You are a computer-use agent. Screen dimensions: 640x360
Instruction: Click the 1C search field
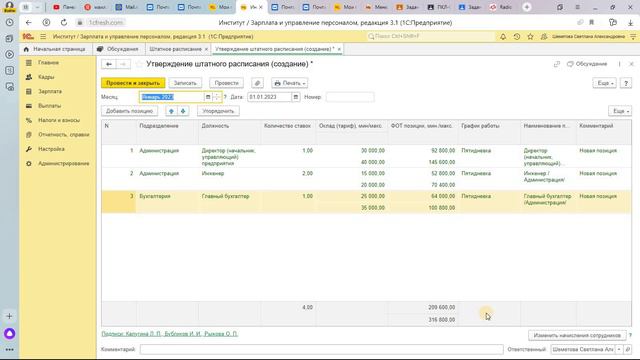[431, 36]
